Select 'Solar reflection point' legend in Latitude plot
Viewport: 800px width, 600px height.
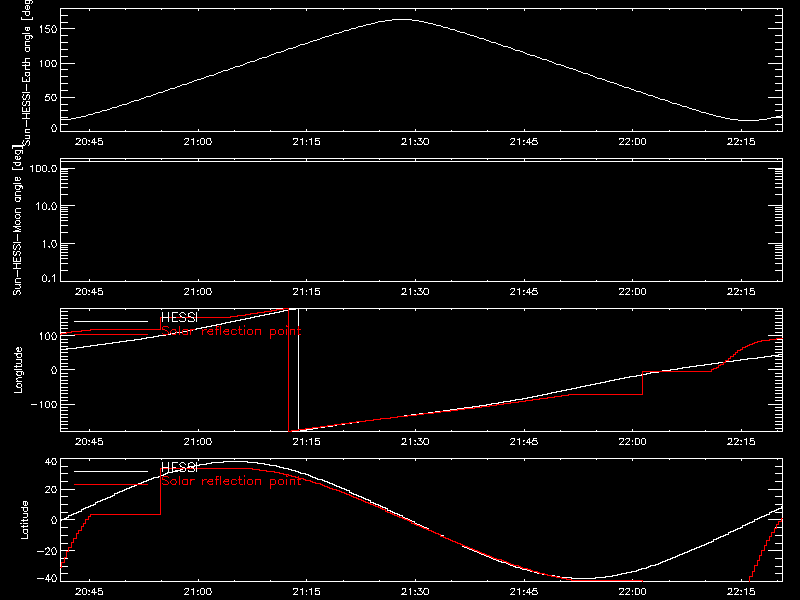coord(231,481)
